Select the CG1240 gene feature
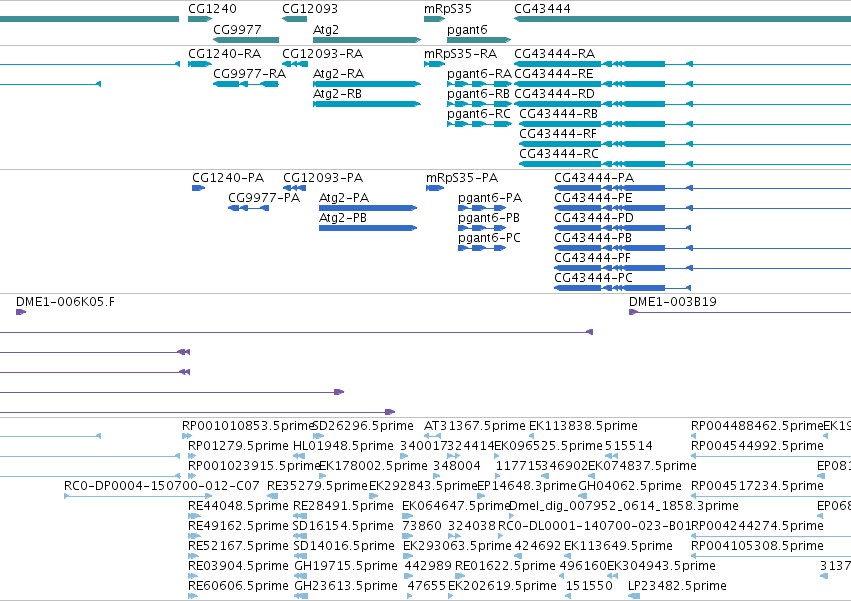 200,19
